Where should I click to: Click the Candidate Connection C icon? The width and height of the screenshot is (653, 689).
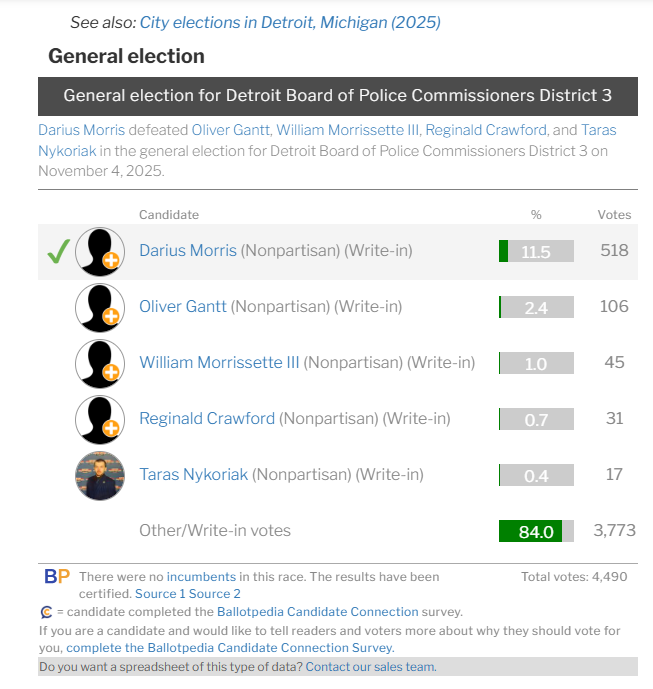[x=46, y=612]
